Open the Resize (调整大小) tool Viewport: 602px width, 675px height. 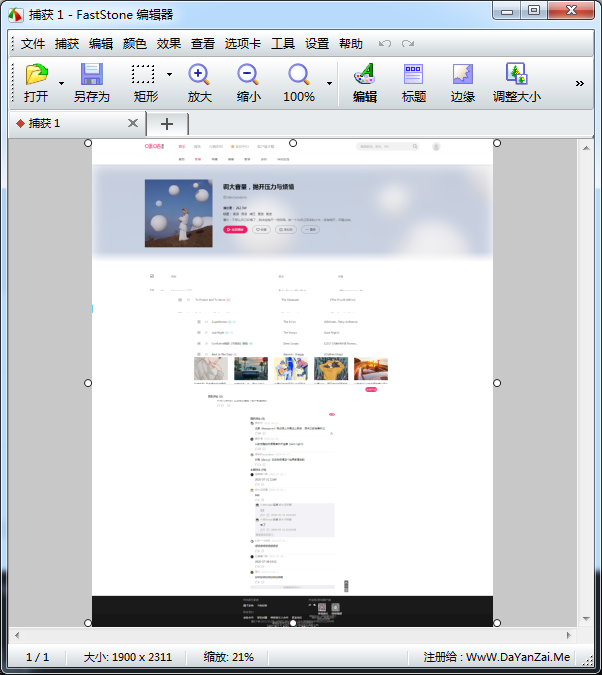coord(516,76)
